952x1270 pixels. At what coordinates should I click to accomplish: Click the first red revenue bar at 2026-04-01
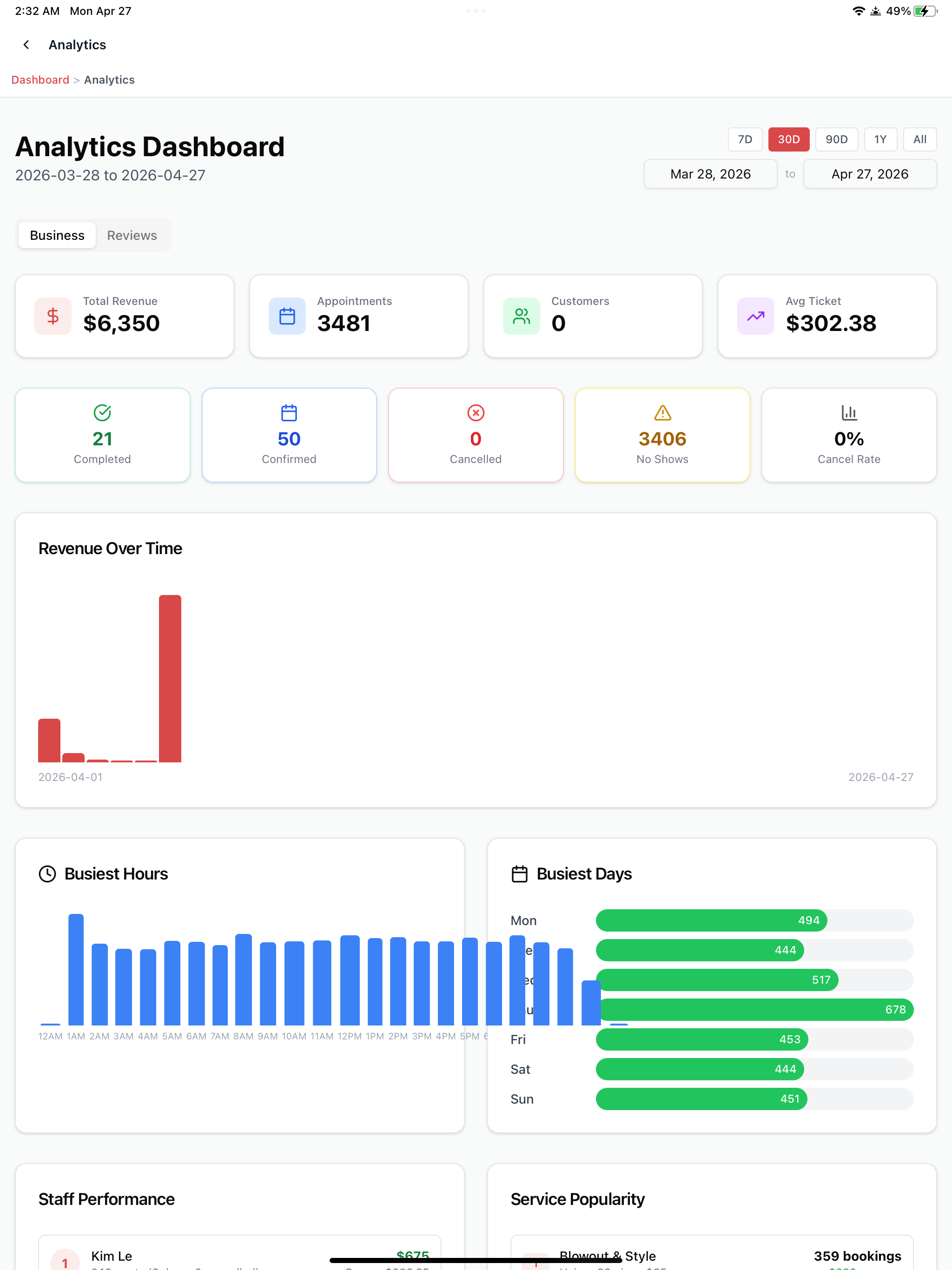(x=49, y=741)
